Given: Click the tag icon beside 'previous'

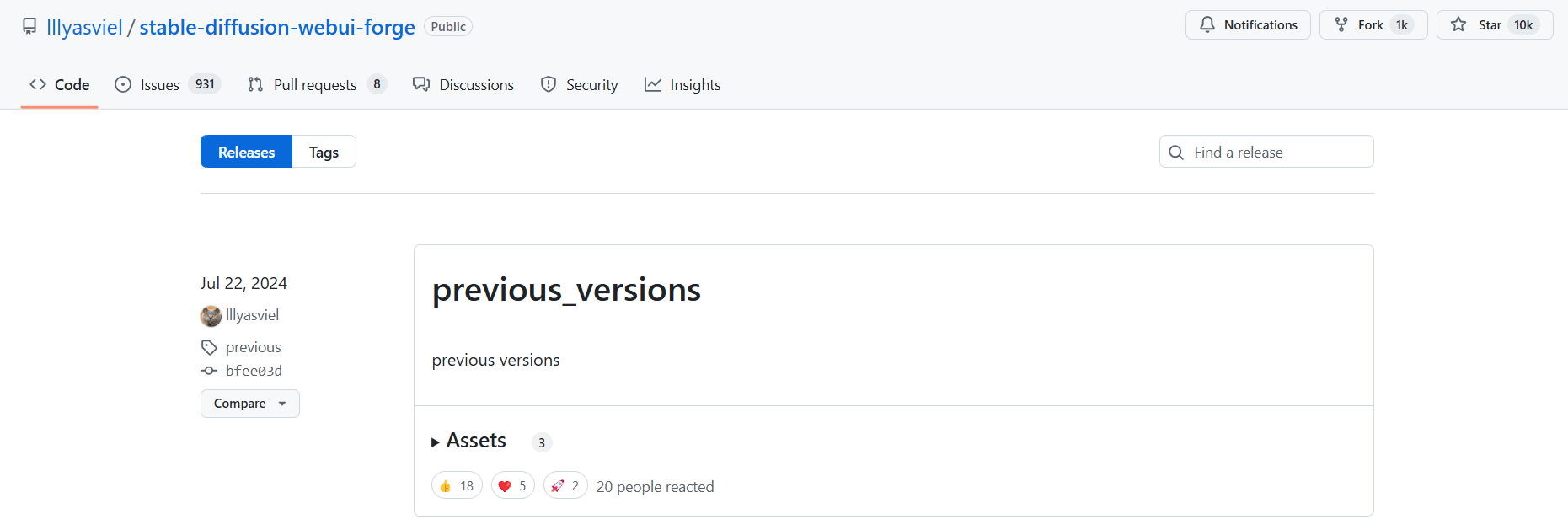Looking at the screenshot, I should (x=209, y=347).
